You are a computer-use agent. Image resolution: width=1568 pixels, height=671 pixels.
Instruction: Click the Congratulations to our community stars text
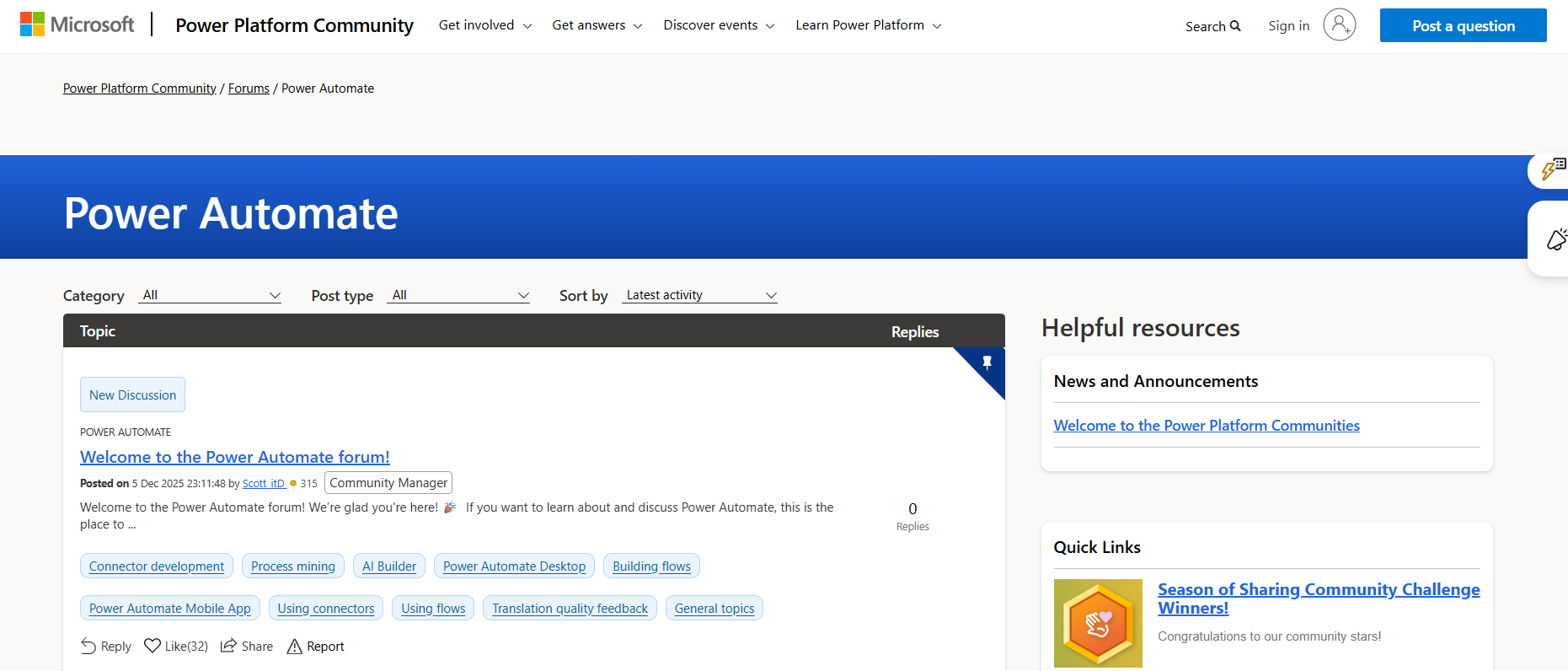click(x=1270, y=636)
